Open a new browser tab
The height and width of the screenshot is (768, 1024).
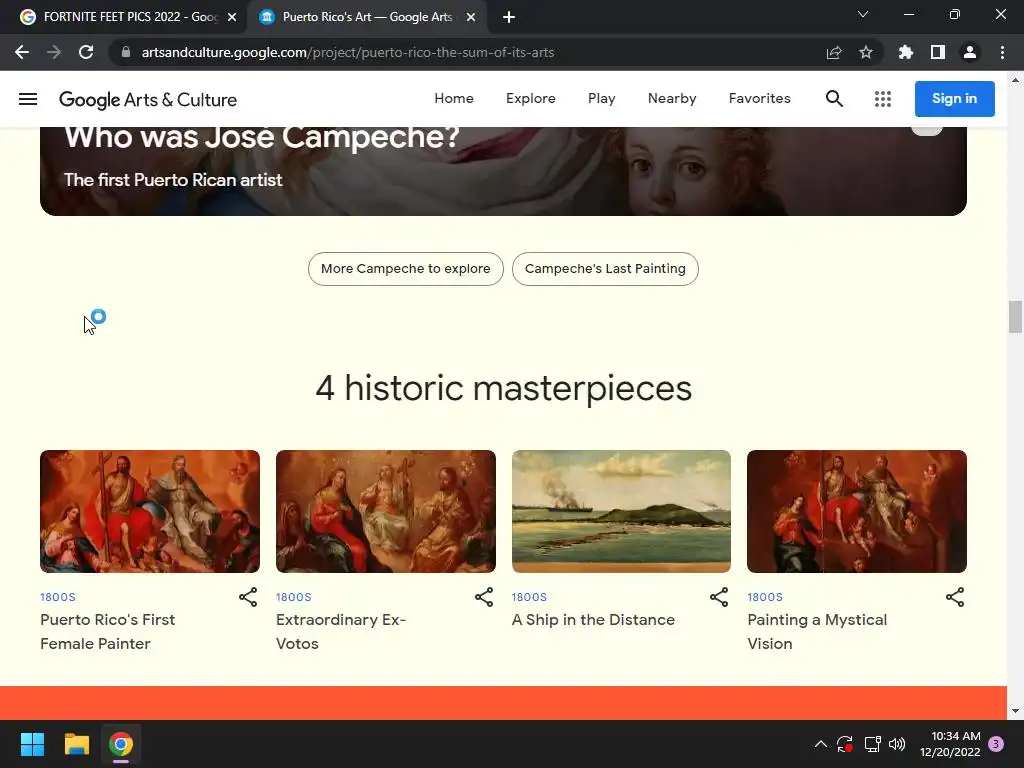coord(509,17)
